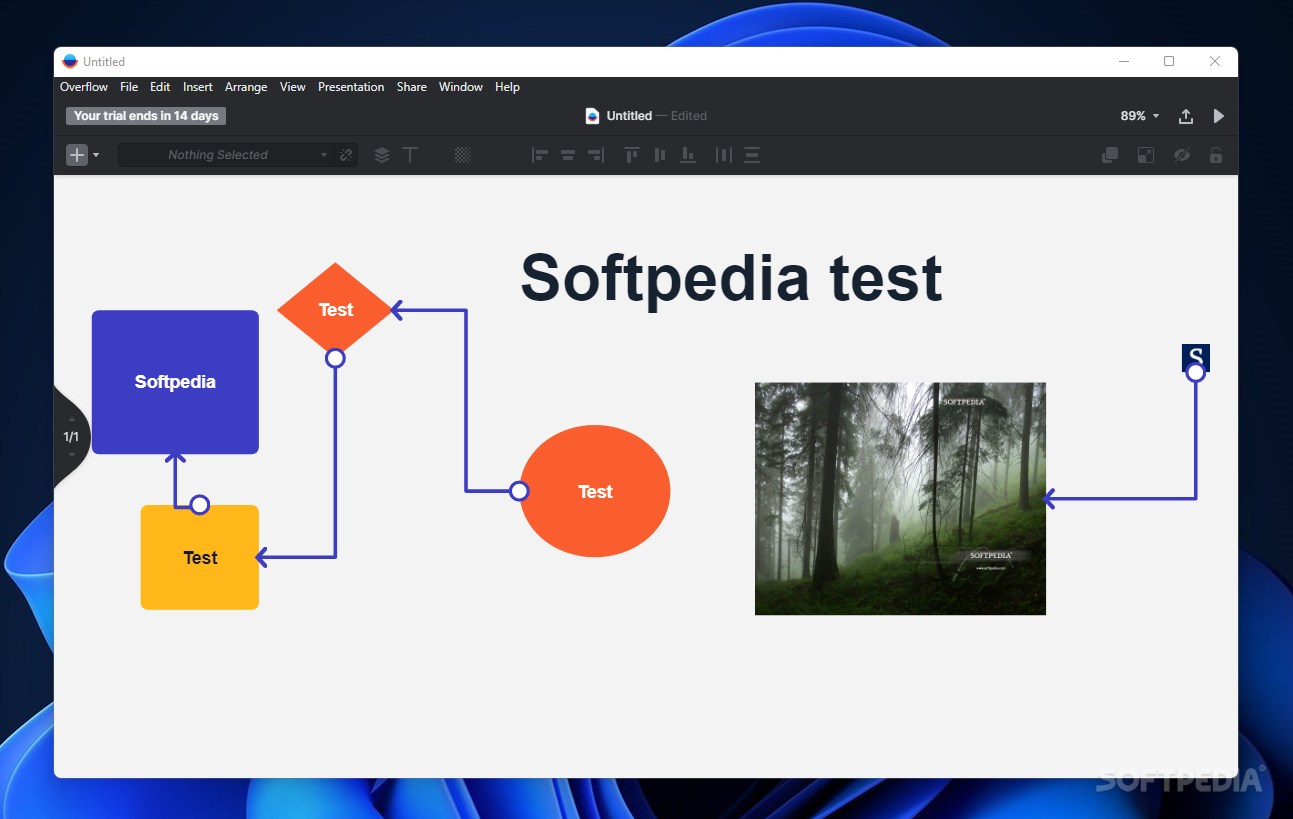Click connector handle under the S logo
The width and height of the screenshot is (1293, 819).
point(1196,373)
